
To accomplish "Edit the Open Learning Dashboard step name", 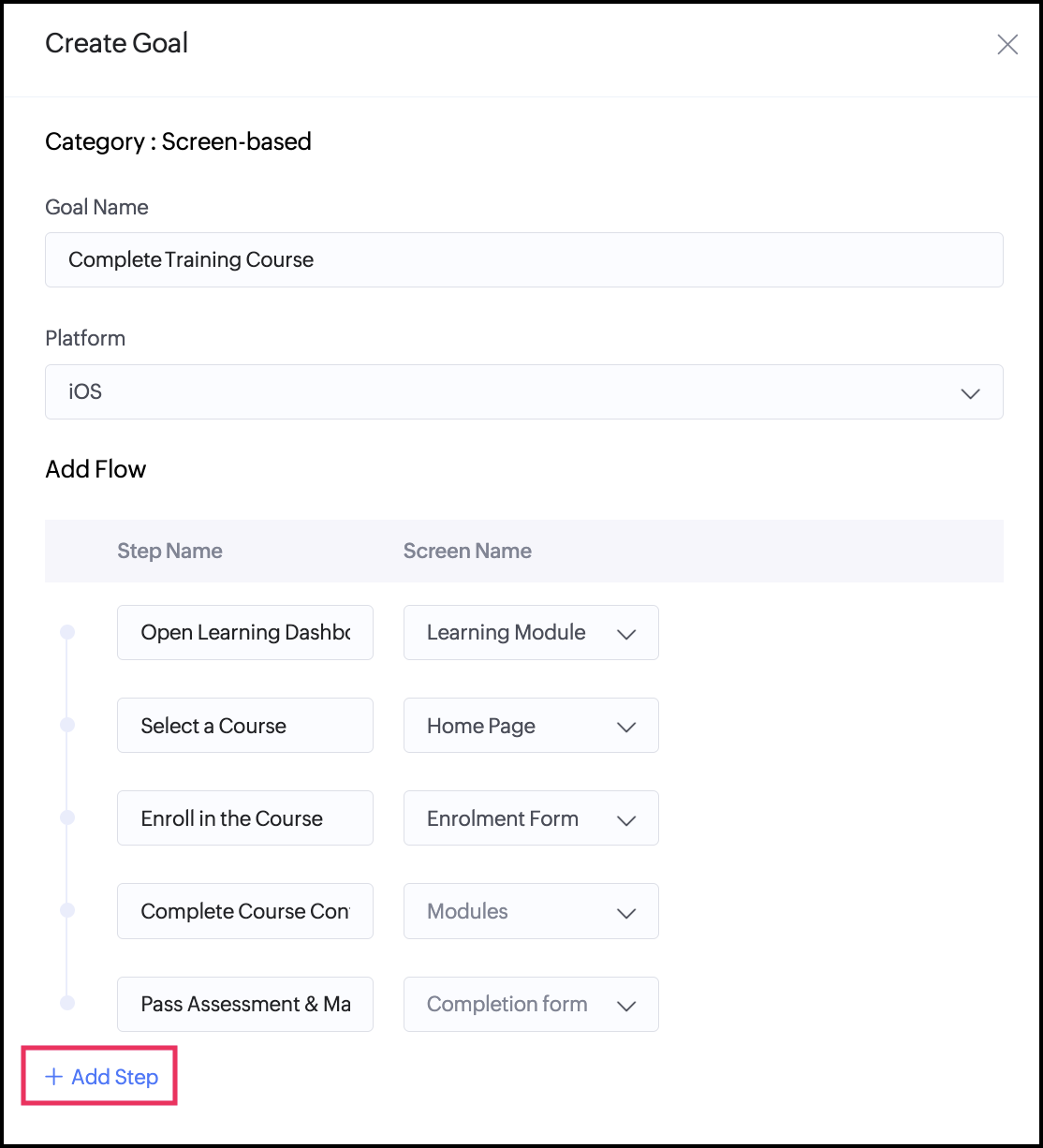I will [x=244, y=633].
